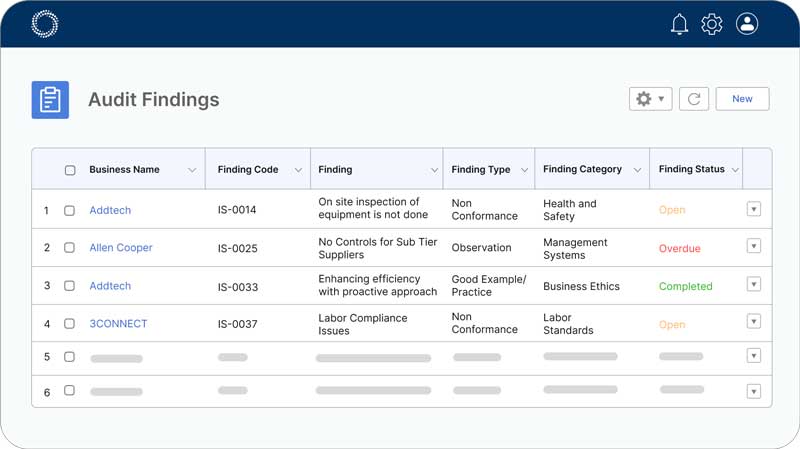Open row action menu for IS-0037

coord(754,323)
